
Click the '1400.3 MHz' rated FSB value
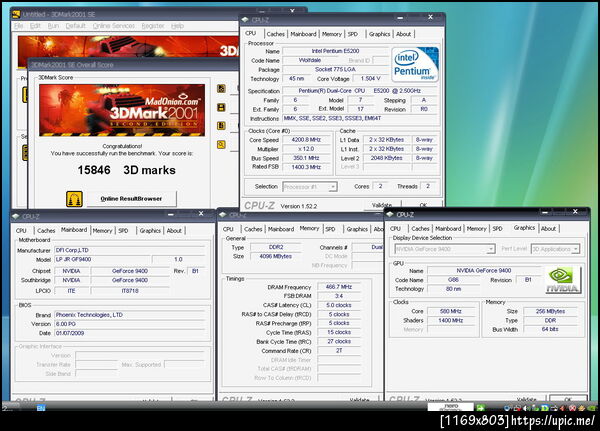[307, 167]
